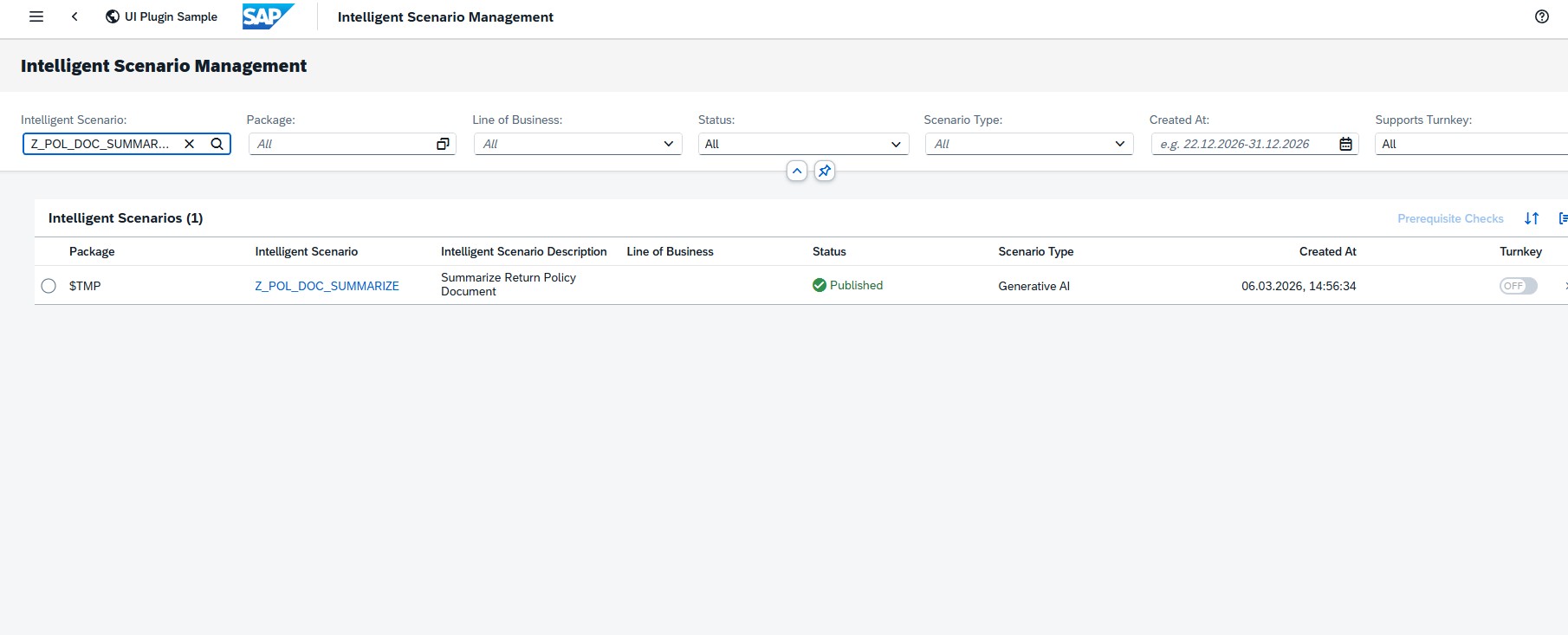Clear the Intelligent Scenario search field

[189, 144]
